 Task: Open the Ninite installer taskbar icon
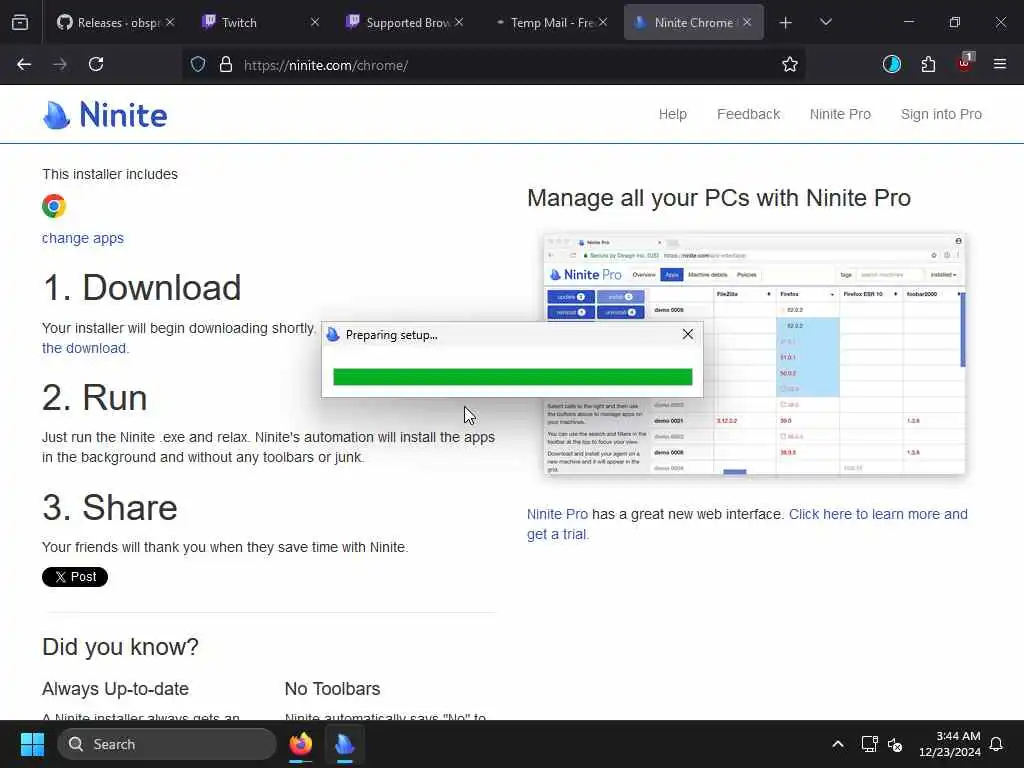344,744
